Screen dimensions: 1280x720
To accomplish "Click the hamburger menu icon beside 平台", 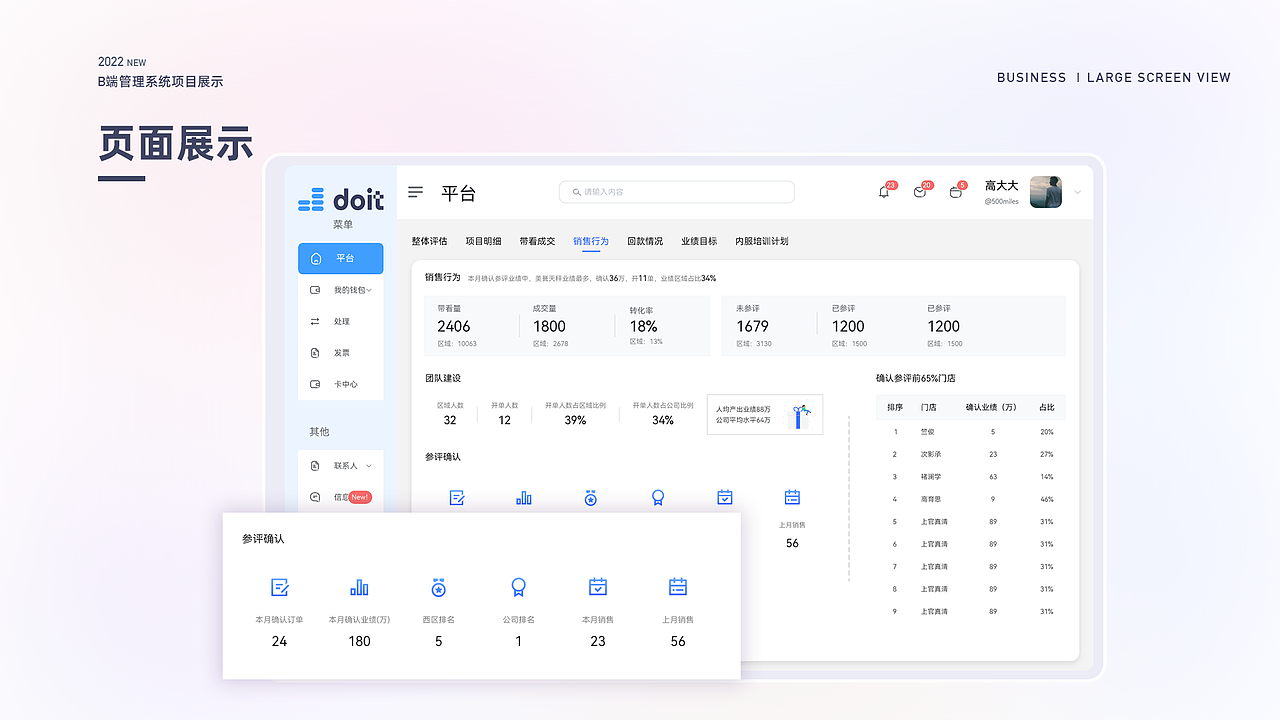I will [x=415, y=192].
